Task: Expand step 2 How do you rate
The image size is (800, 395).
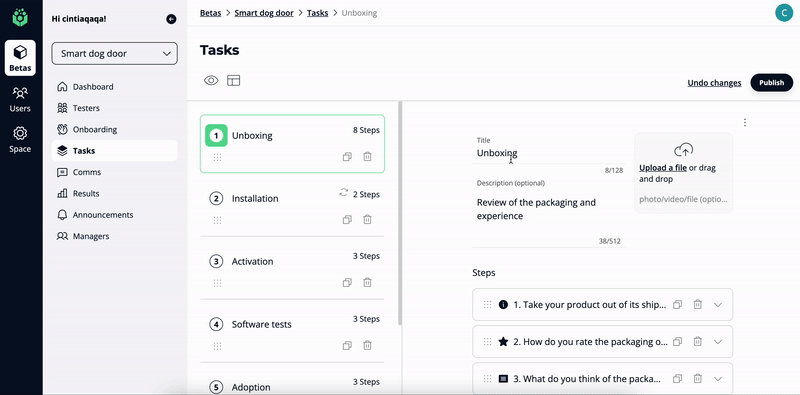Action: point(718,342)
